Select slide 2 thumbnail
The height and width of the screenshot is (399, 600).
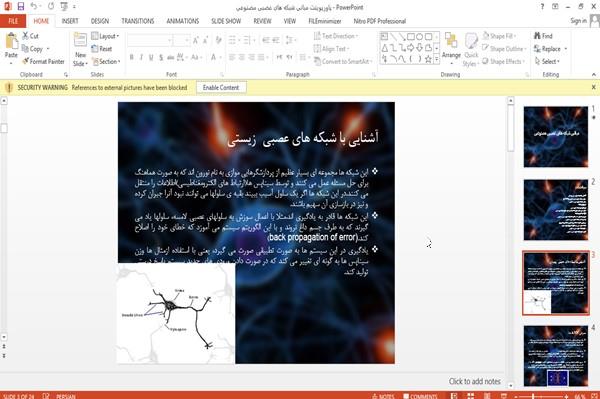tap(556, 210)
